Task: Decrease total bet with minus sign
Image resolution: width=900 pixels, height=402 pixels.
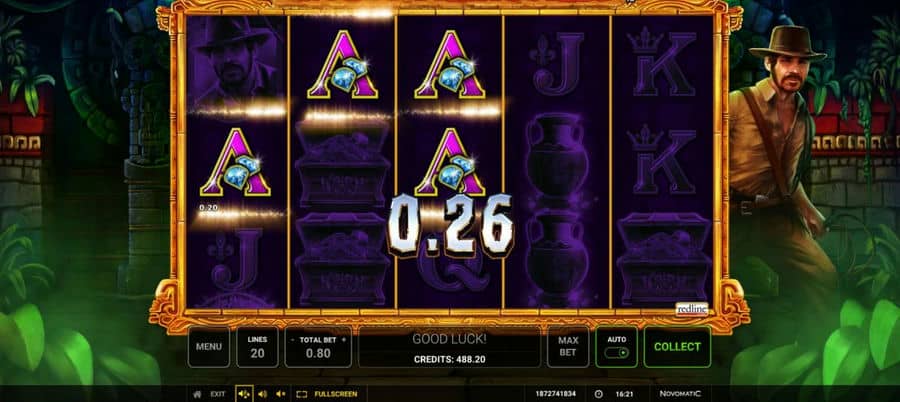Action: pos(293,340)
